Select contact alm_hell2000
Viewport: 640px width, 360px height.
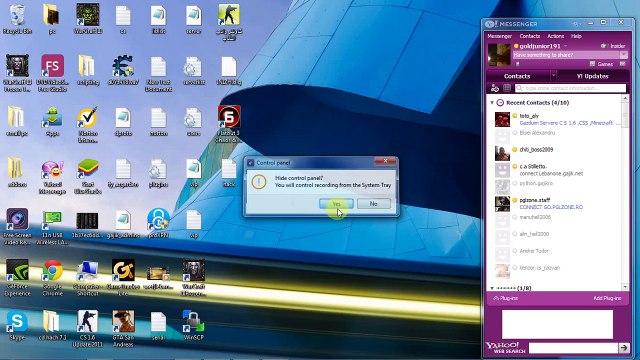(x=558, y=234)
